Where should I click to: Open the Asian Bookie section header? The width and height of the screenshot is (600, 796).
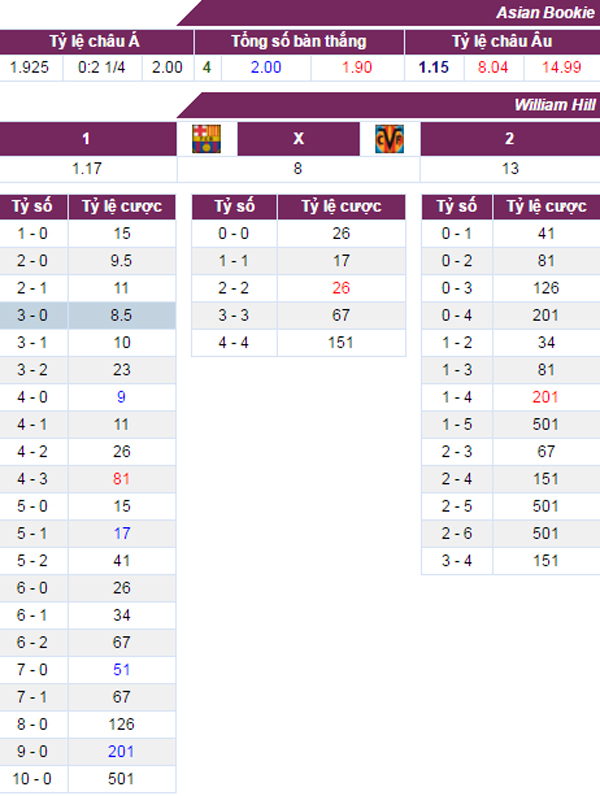click(545, 13)
